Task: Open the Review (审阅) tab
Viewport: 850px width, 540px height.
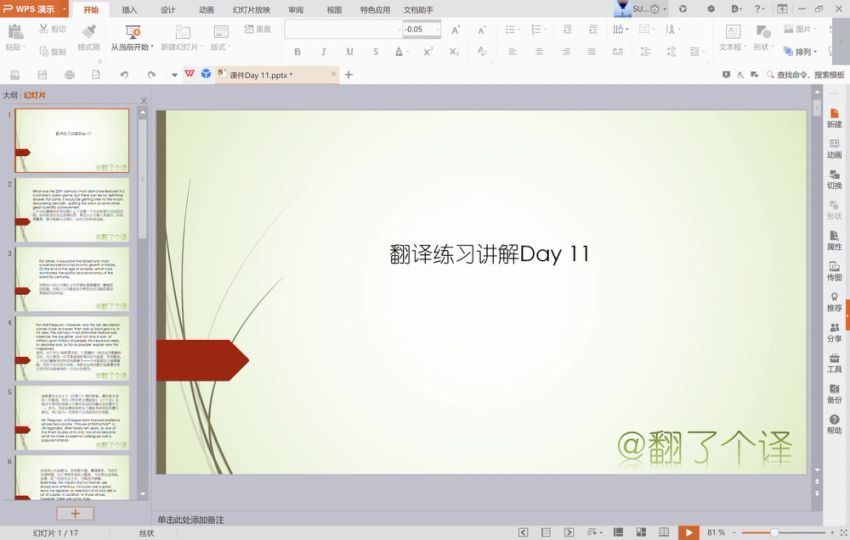Action: click(296, 10)
